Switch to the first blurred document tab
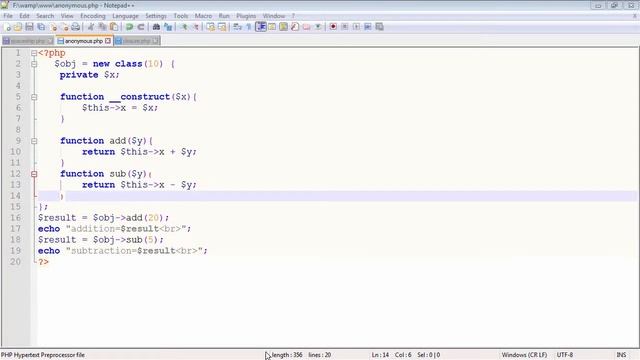Screen dimensions: 640x360 [x=28, y=41]
